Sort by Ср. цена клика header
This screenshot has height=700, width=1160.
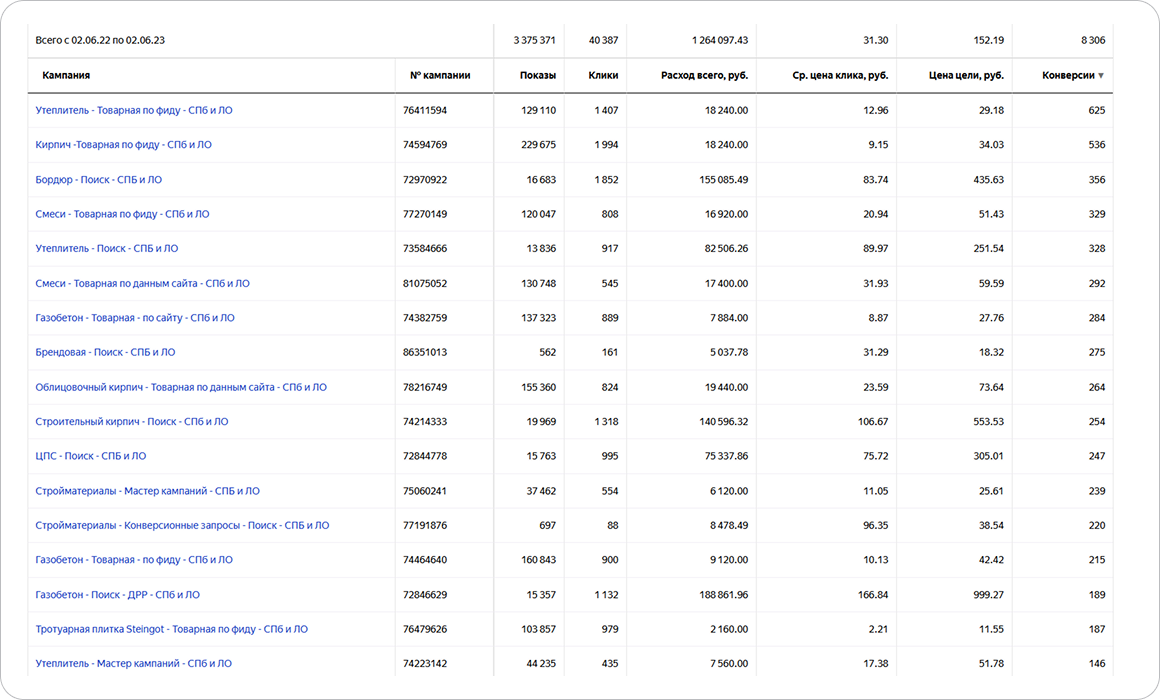pos(840,76)
